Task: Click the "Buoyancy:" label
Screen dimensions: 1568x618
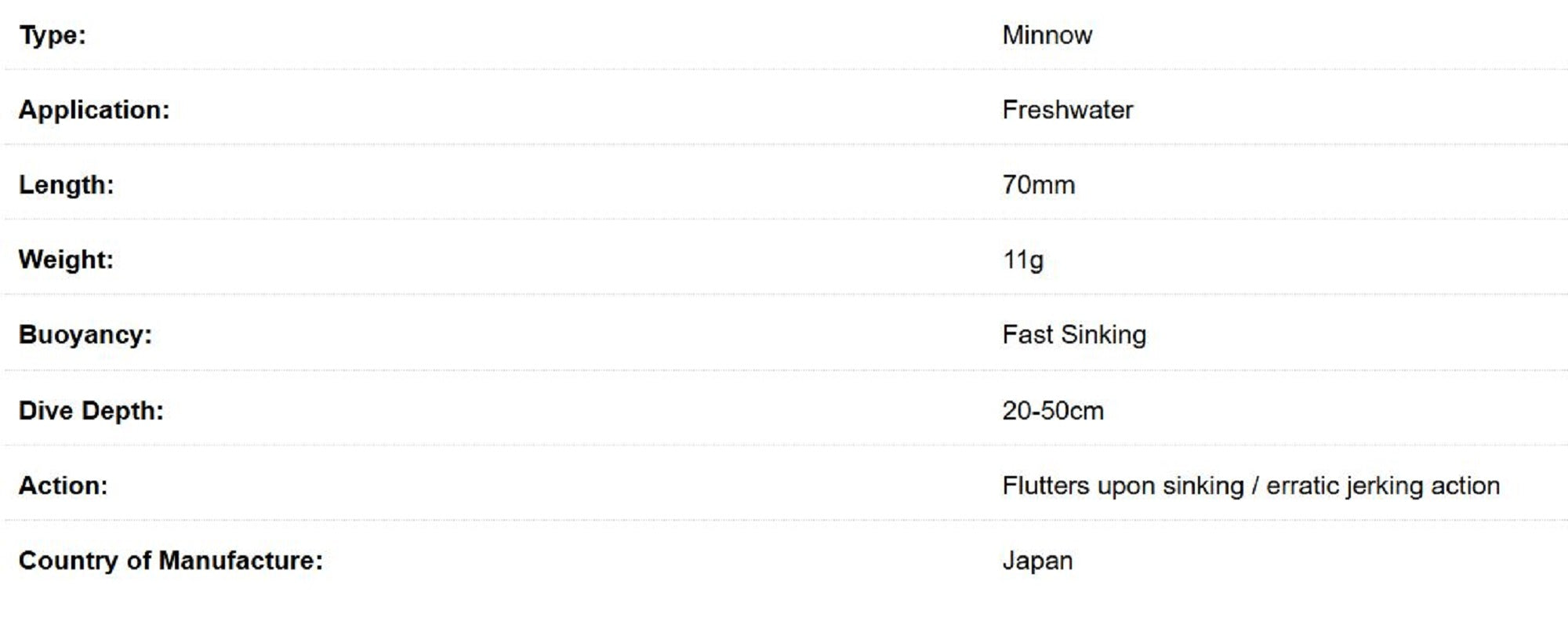Action: click(85, 335)
